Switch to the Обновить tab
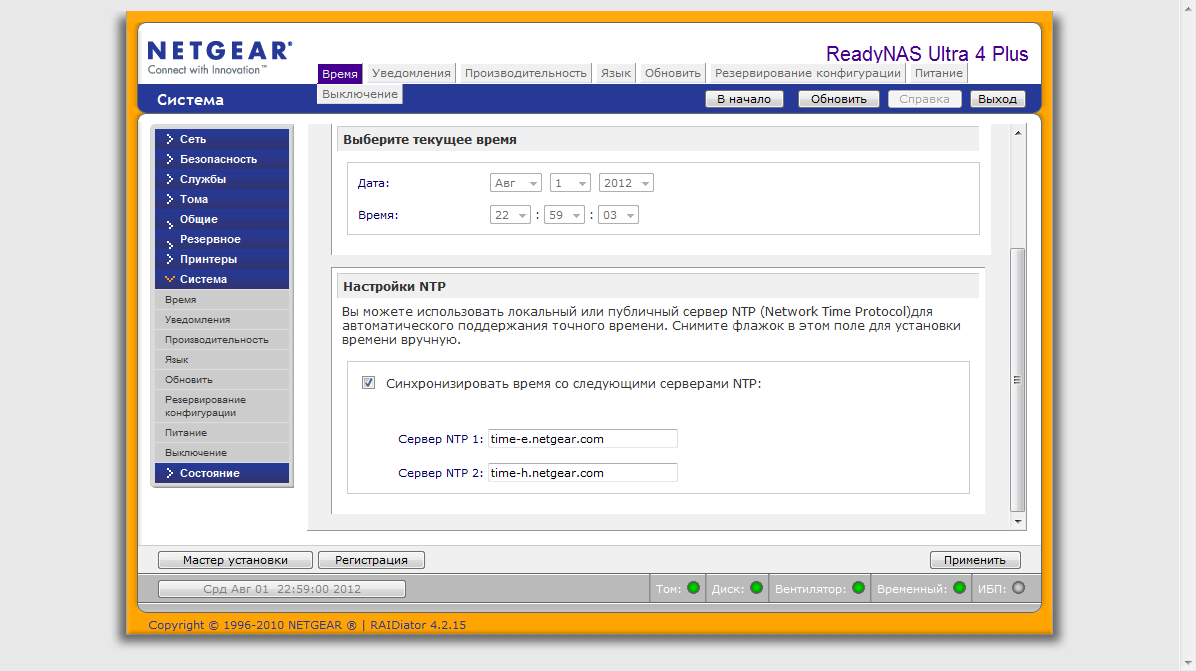 673,73
